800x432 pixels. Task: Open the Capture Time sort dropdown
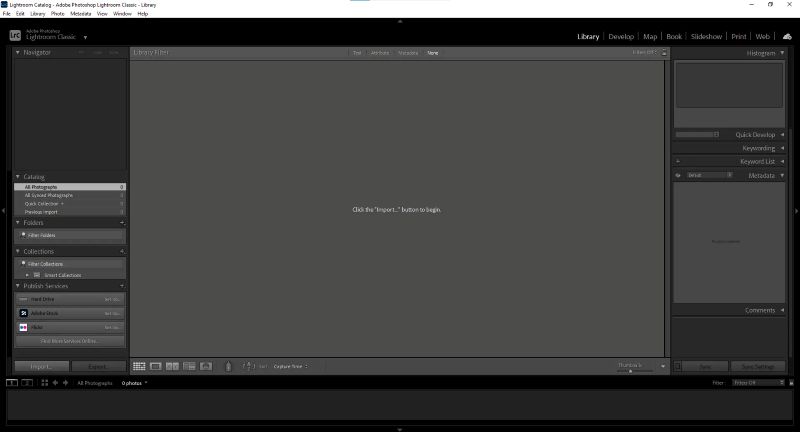point(291,367)
